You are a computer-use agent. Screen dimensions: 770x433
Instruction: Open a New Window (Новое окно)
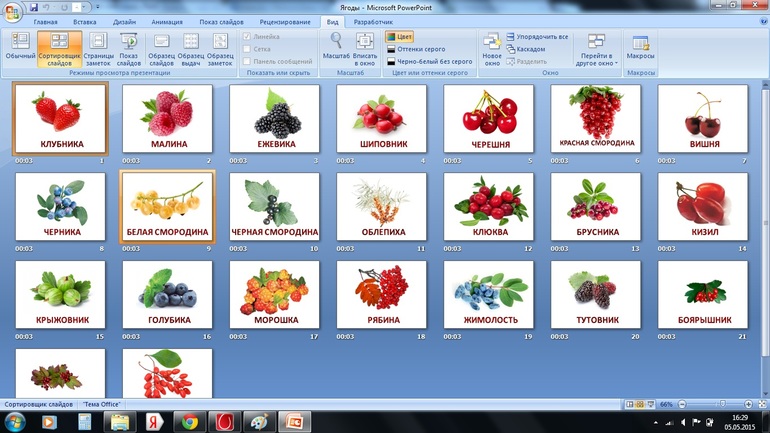coord(491,47)
